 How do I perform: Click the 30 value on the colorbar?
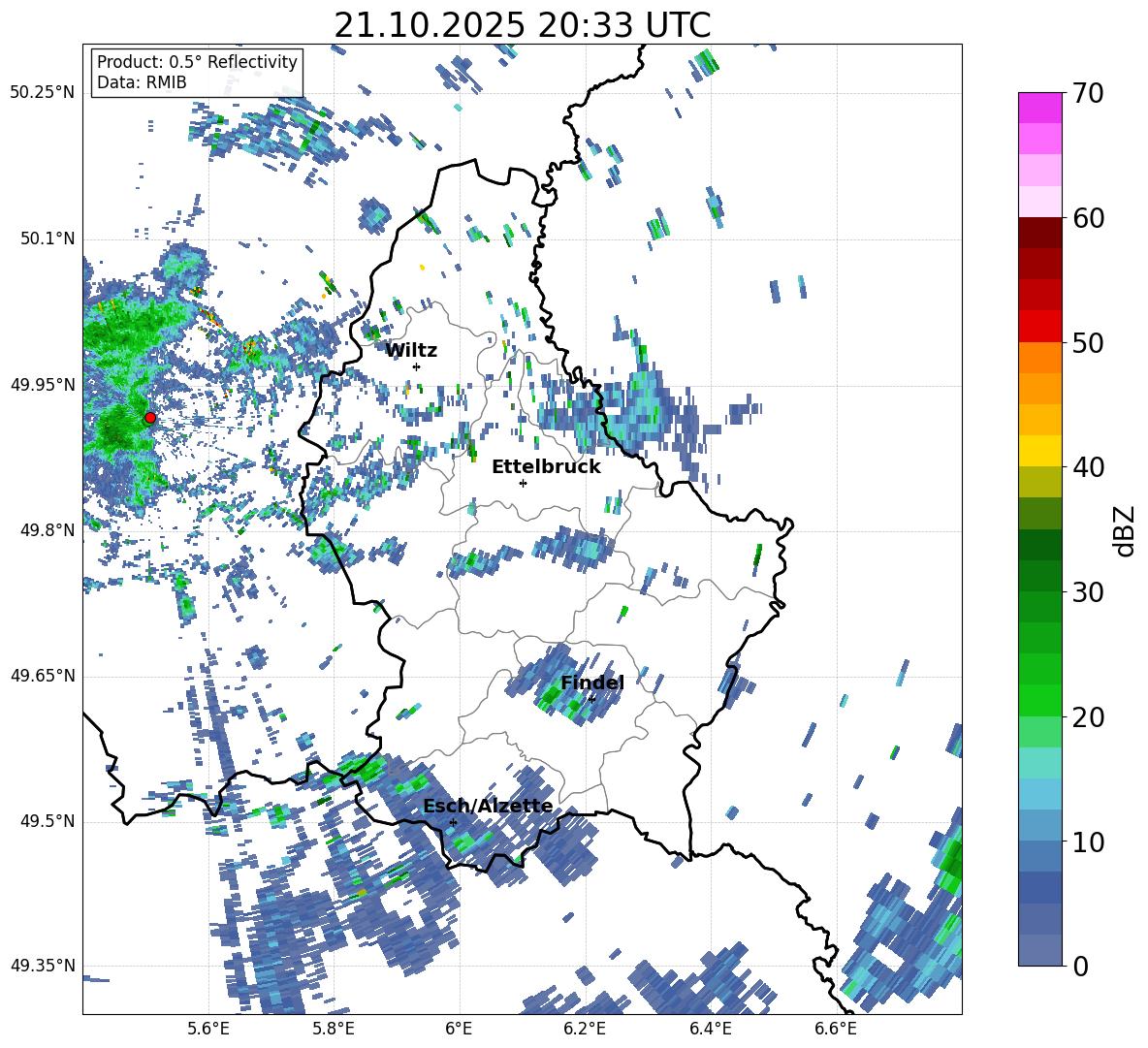(x=1087, y=592)
